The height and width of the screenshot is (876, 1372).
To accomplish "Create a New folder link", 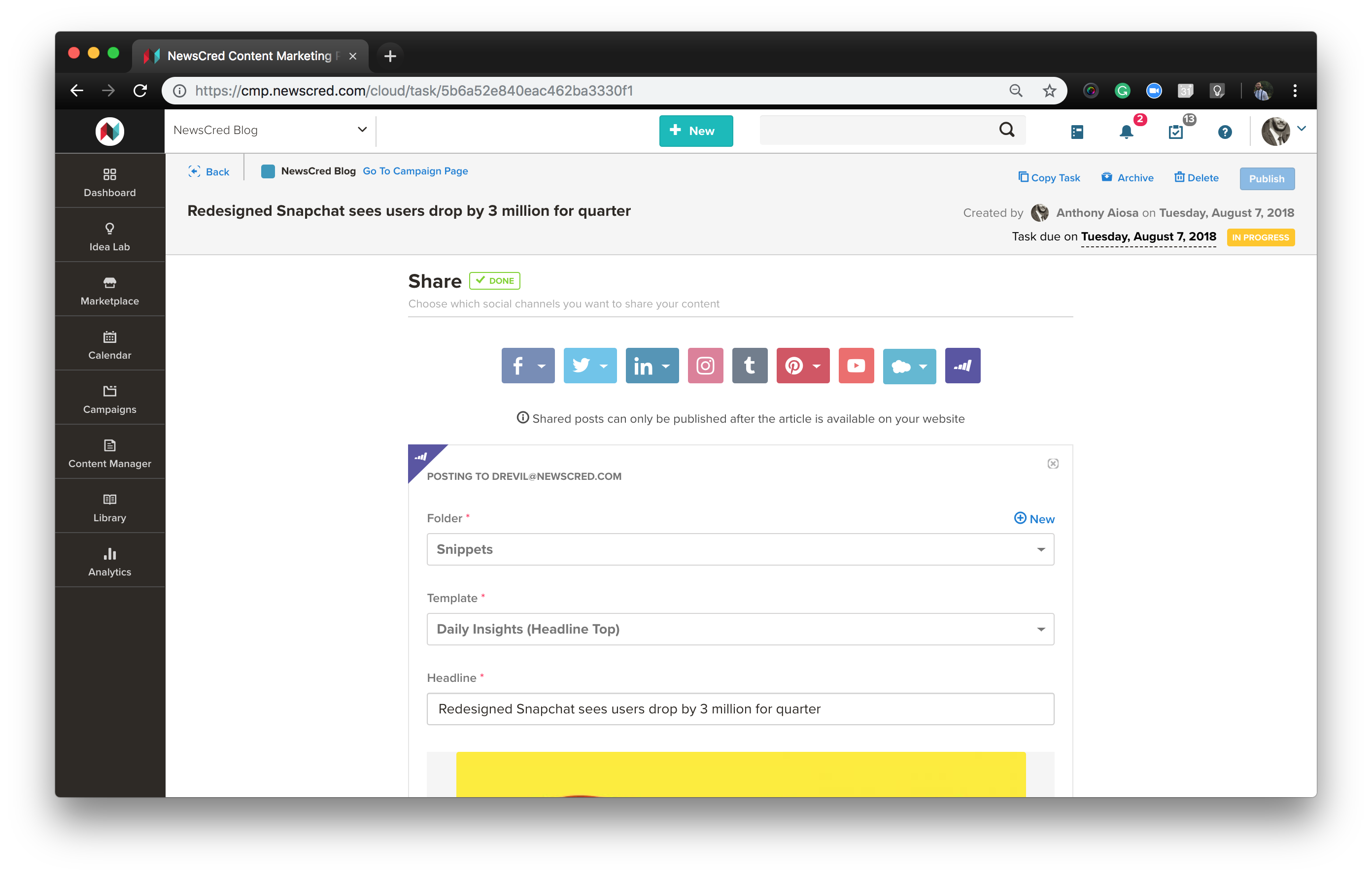I will pos(1034,518).
